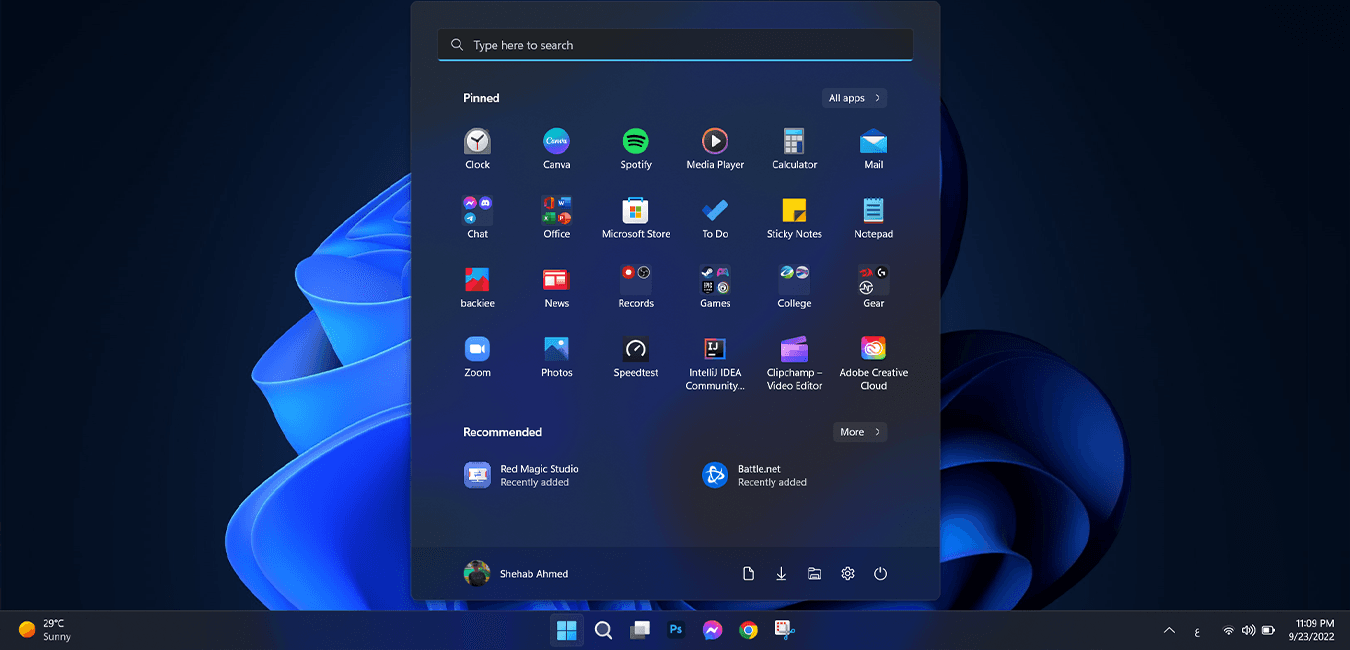Open the Chat app folder
The width and height of the screenshot is (1350, 650).
477,218
